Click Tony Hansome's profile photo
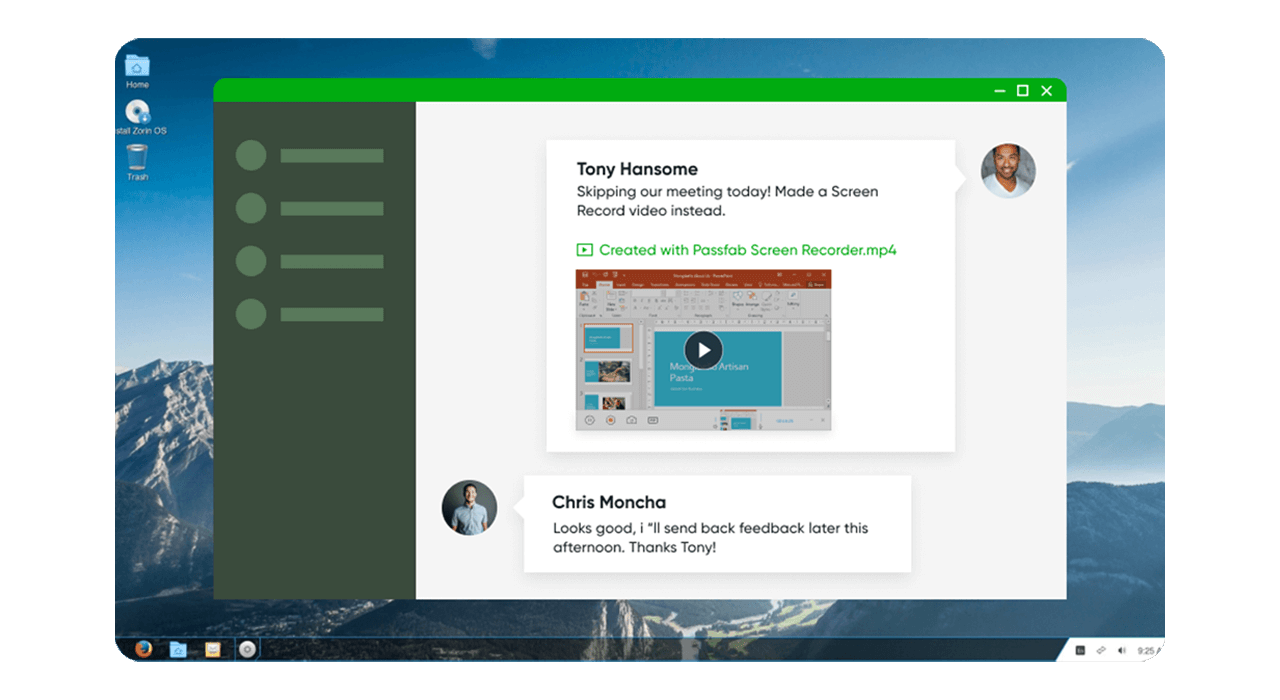The height and width of the screenshot is (700, 1280). pyautogui.click(x=1007, y=171)
